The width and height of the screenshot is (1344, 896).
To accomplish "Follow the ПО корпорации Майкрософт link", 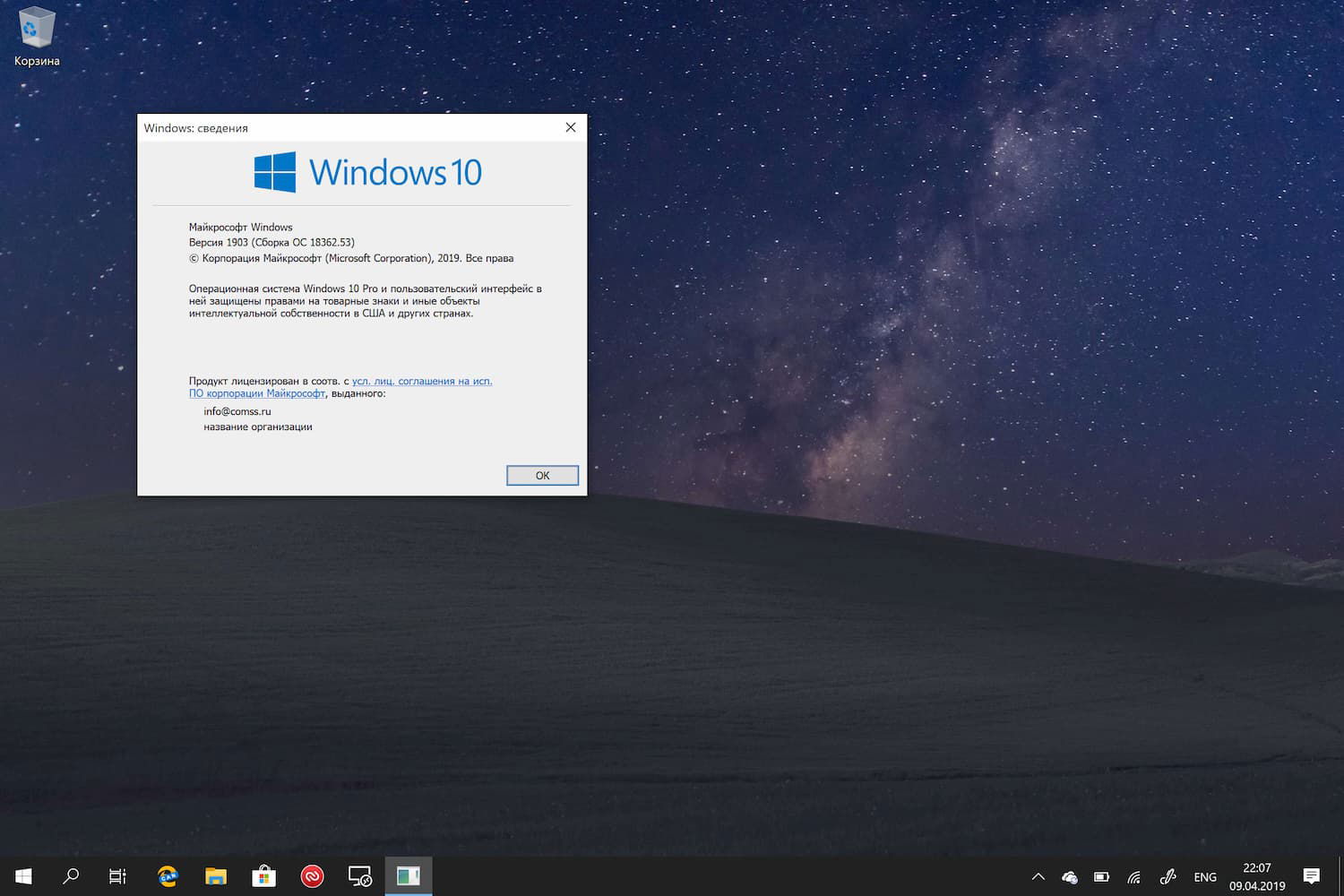I will tap(256, 392).
